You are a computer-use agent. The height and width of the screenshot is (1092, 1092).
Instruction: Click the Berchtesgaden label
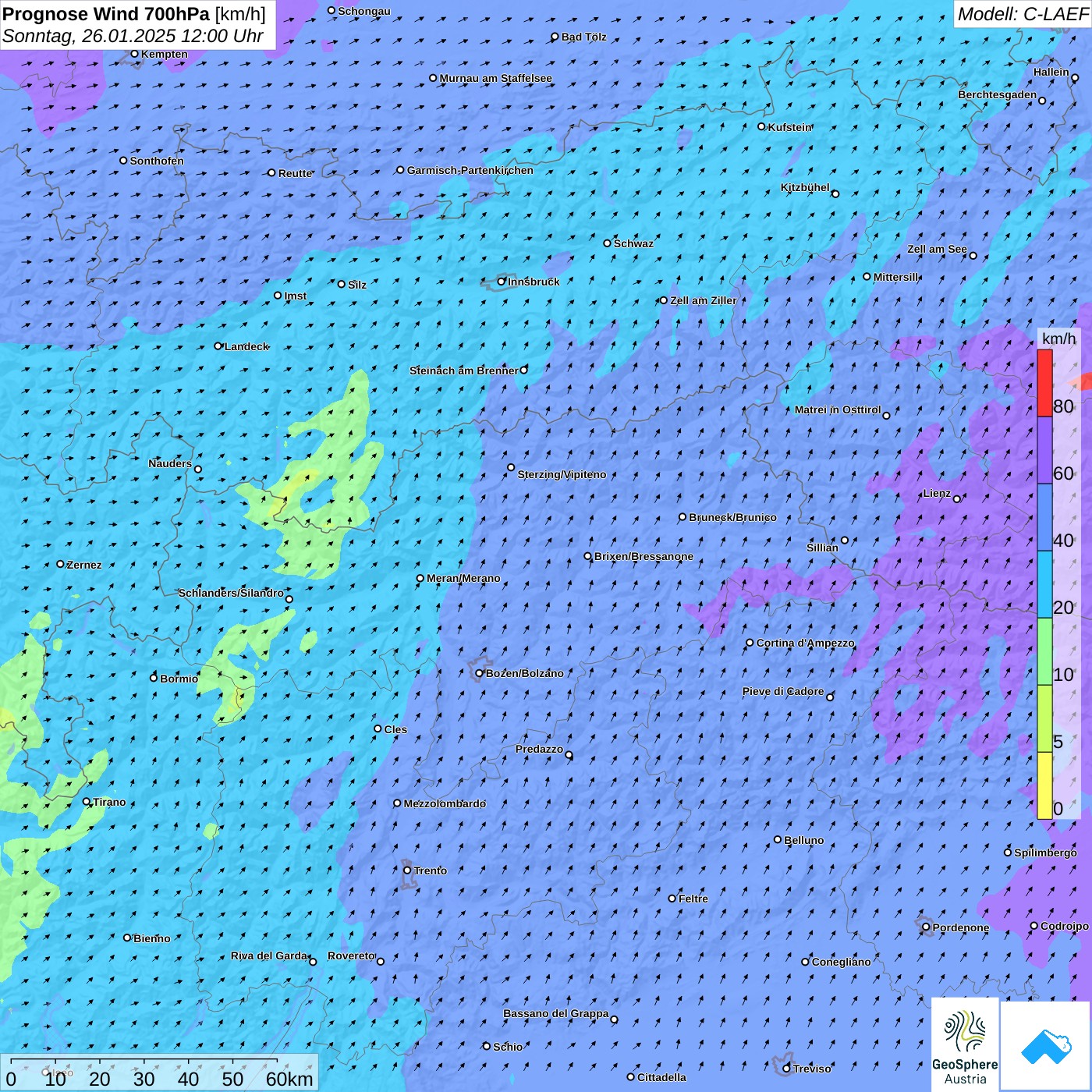tap(997, 94)
